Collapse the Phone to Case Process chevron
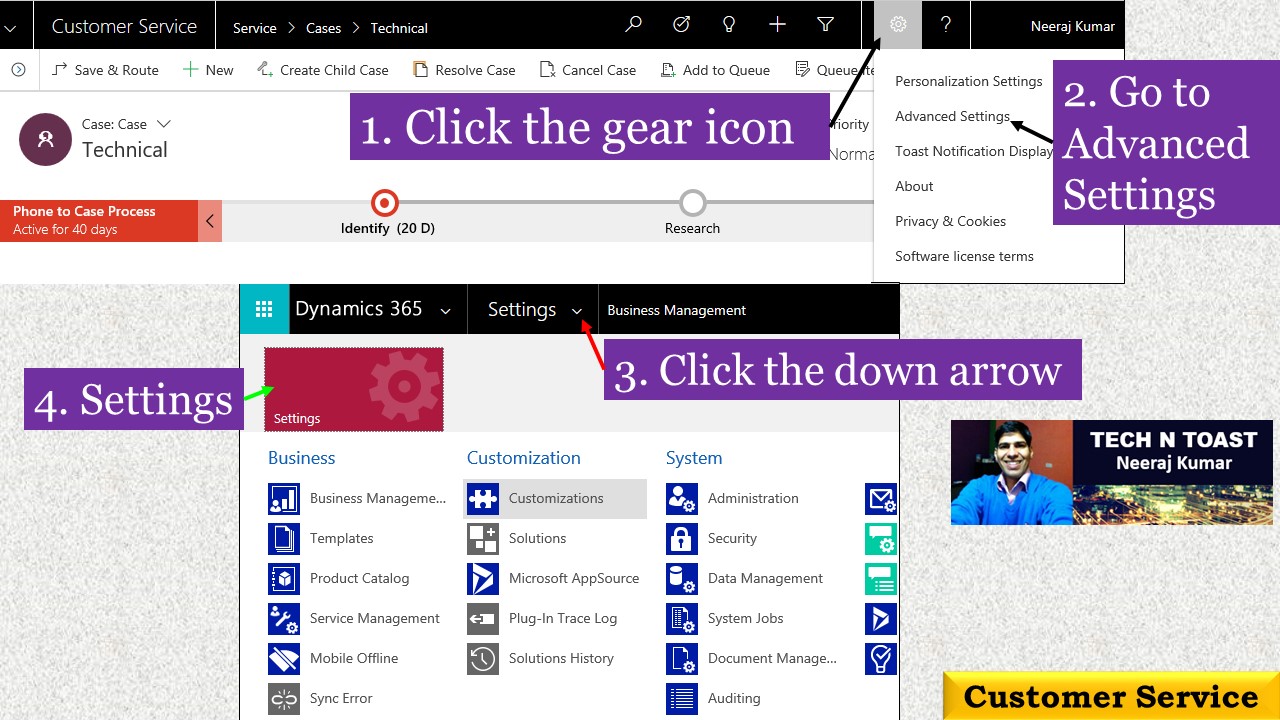Viewport: 1280px width, 720px height. pos(210,221)
